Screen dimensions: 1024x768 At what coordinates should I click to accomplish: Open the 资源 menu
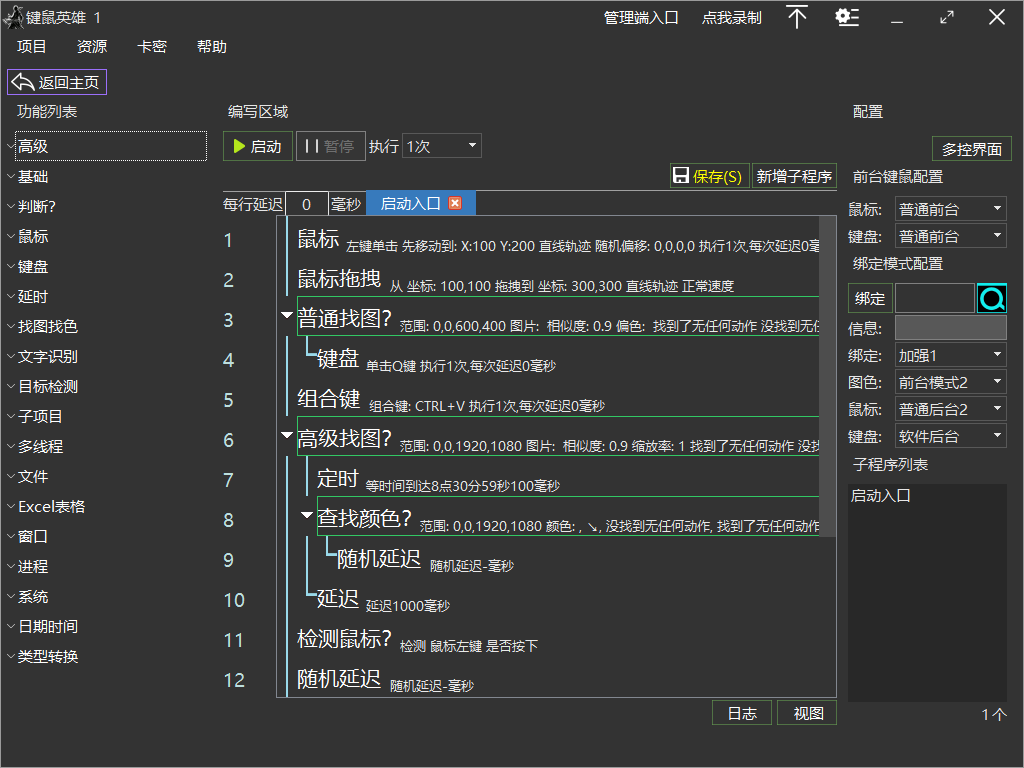[x=91, y=46]
